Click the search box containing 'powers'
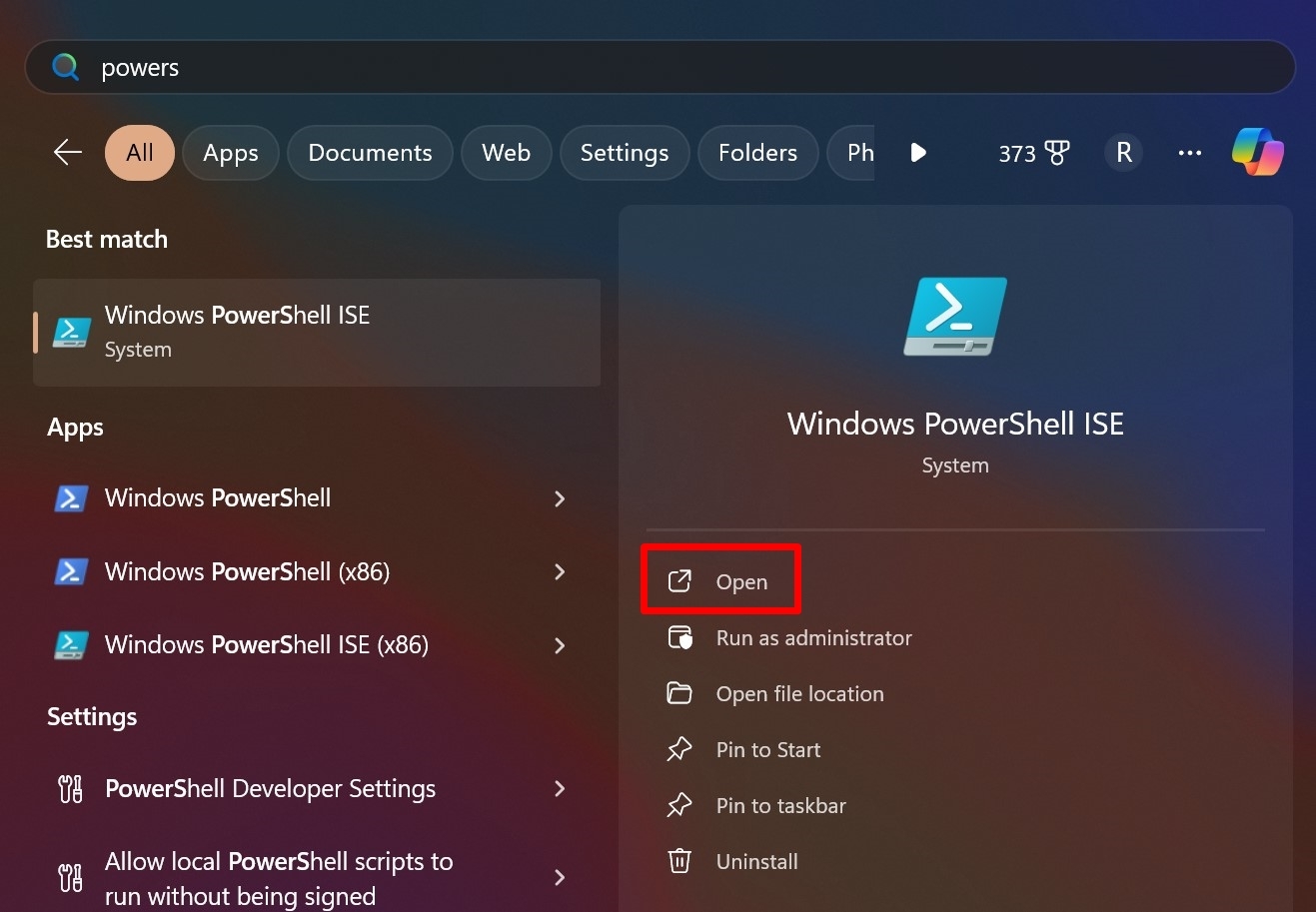Image resolution: width=1316 pixels, height=912 pixels. (659, 67)
